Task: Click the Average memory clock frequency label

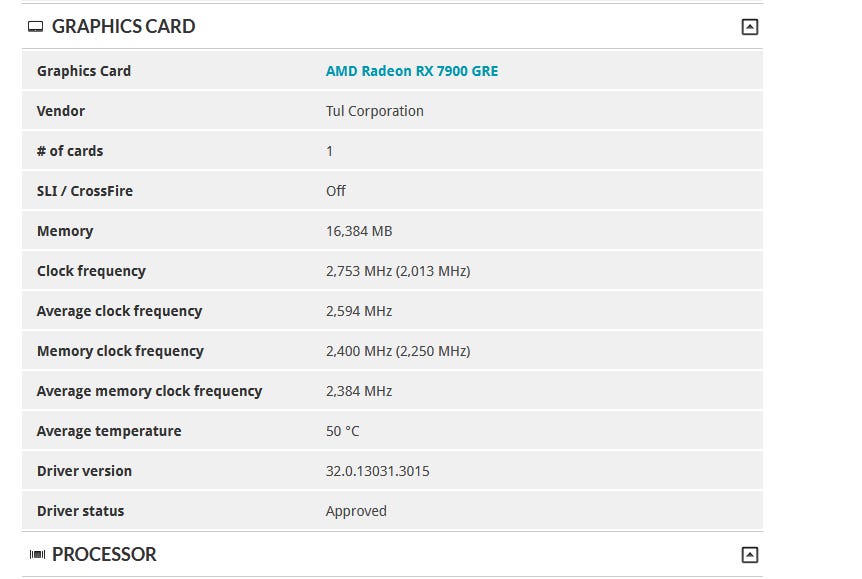Action: click(150, 391)
